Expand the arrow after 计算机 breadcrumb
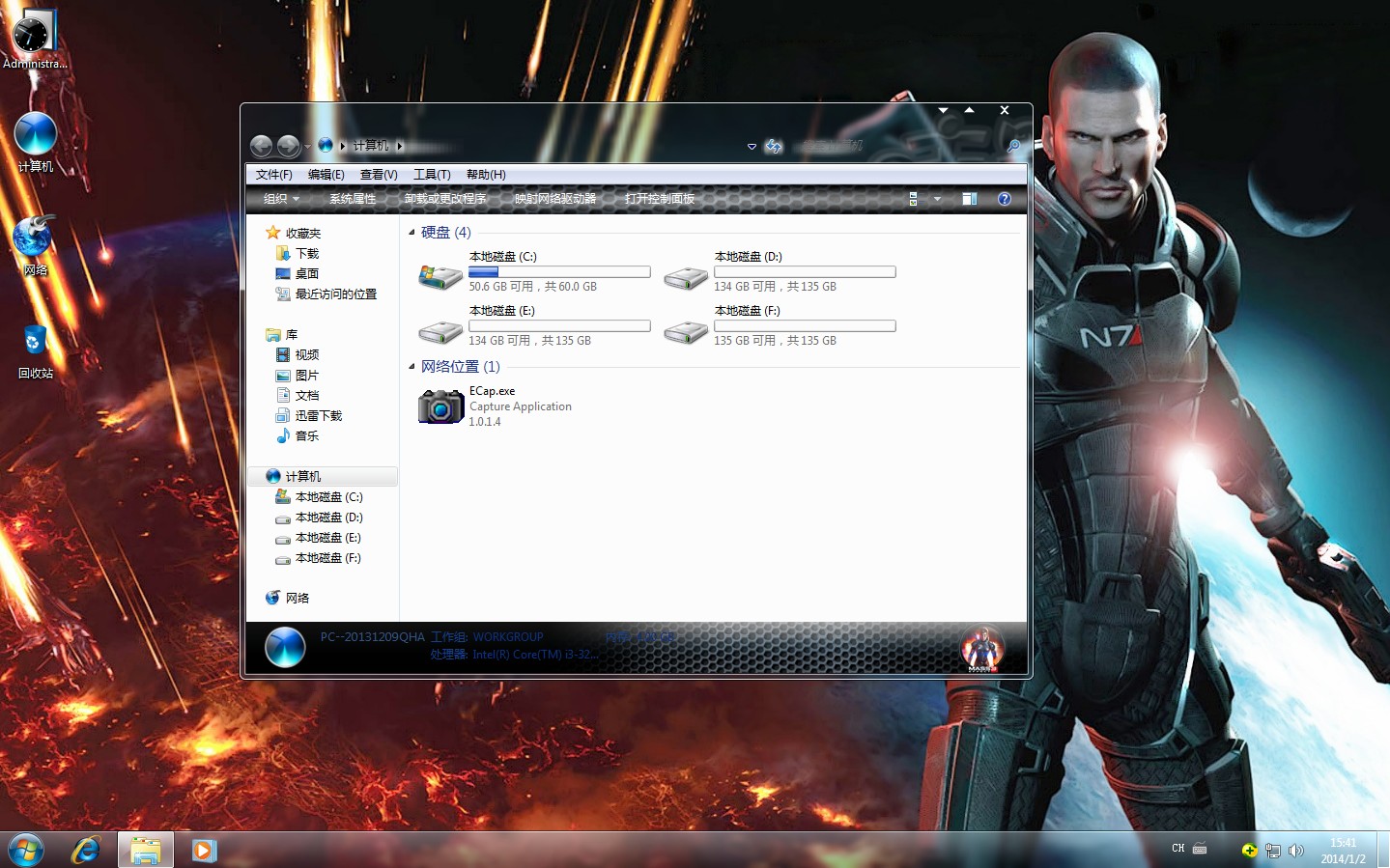 pyautogui.click(x=399, y=147)
